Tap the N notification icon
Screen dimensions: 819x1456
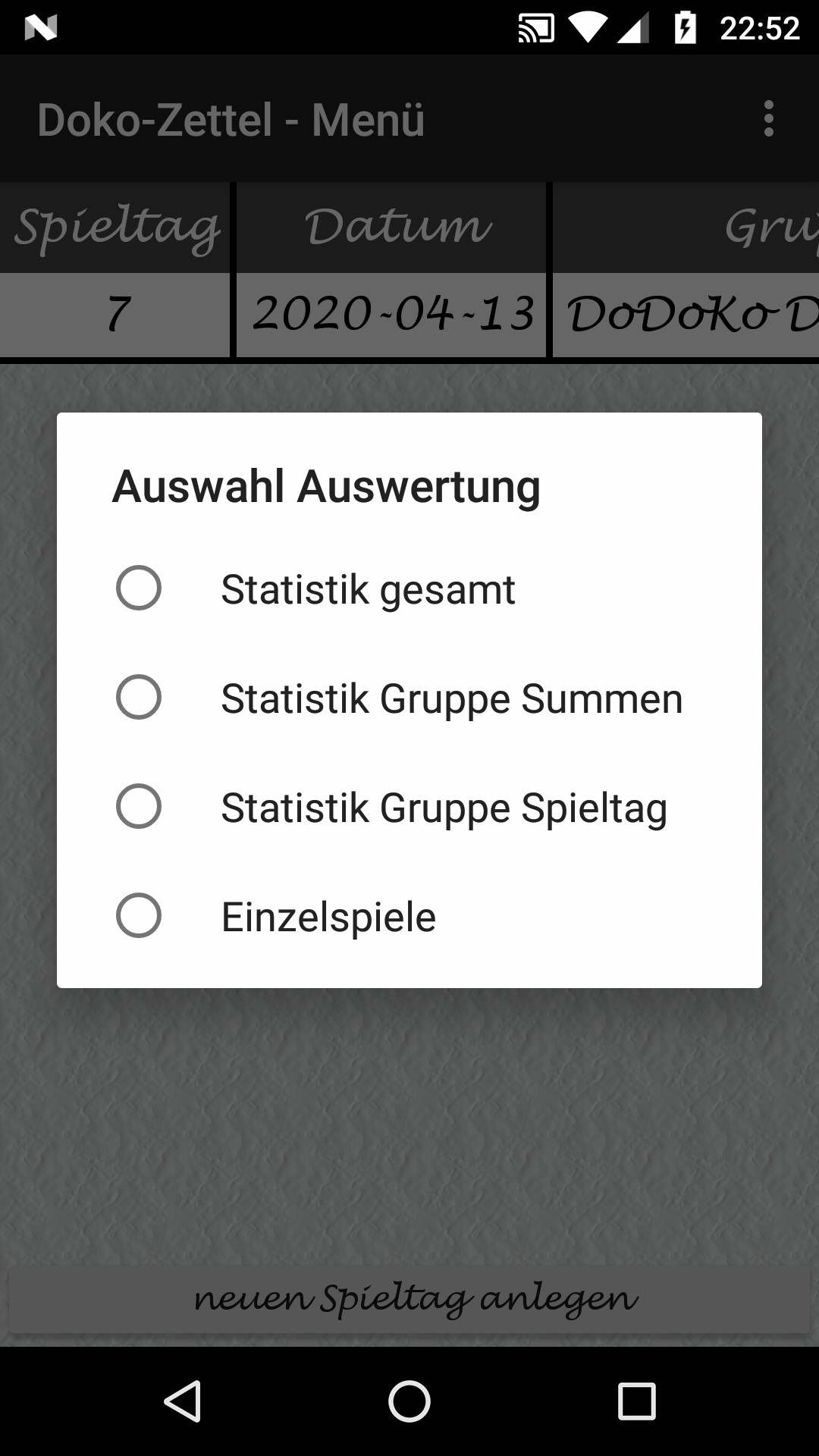[x=41, y=28]
